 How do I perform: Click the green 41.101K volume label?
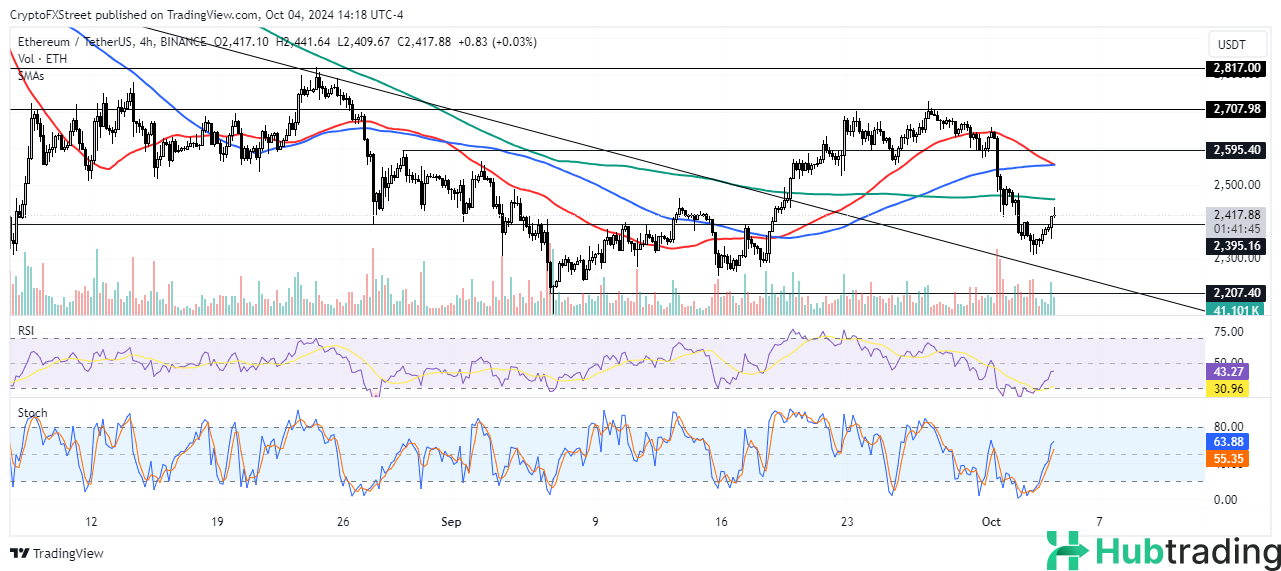click(1237, 311)
